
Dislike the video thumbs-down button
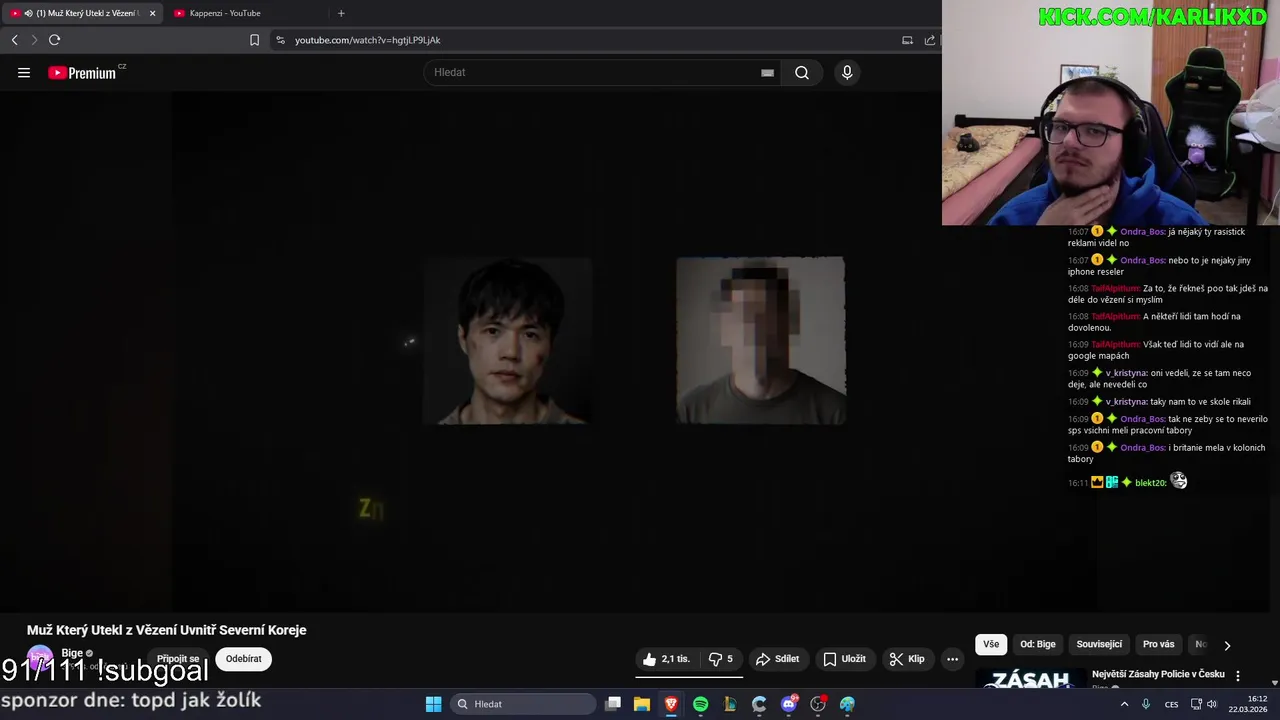click(720, 659)
